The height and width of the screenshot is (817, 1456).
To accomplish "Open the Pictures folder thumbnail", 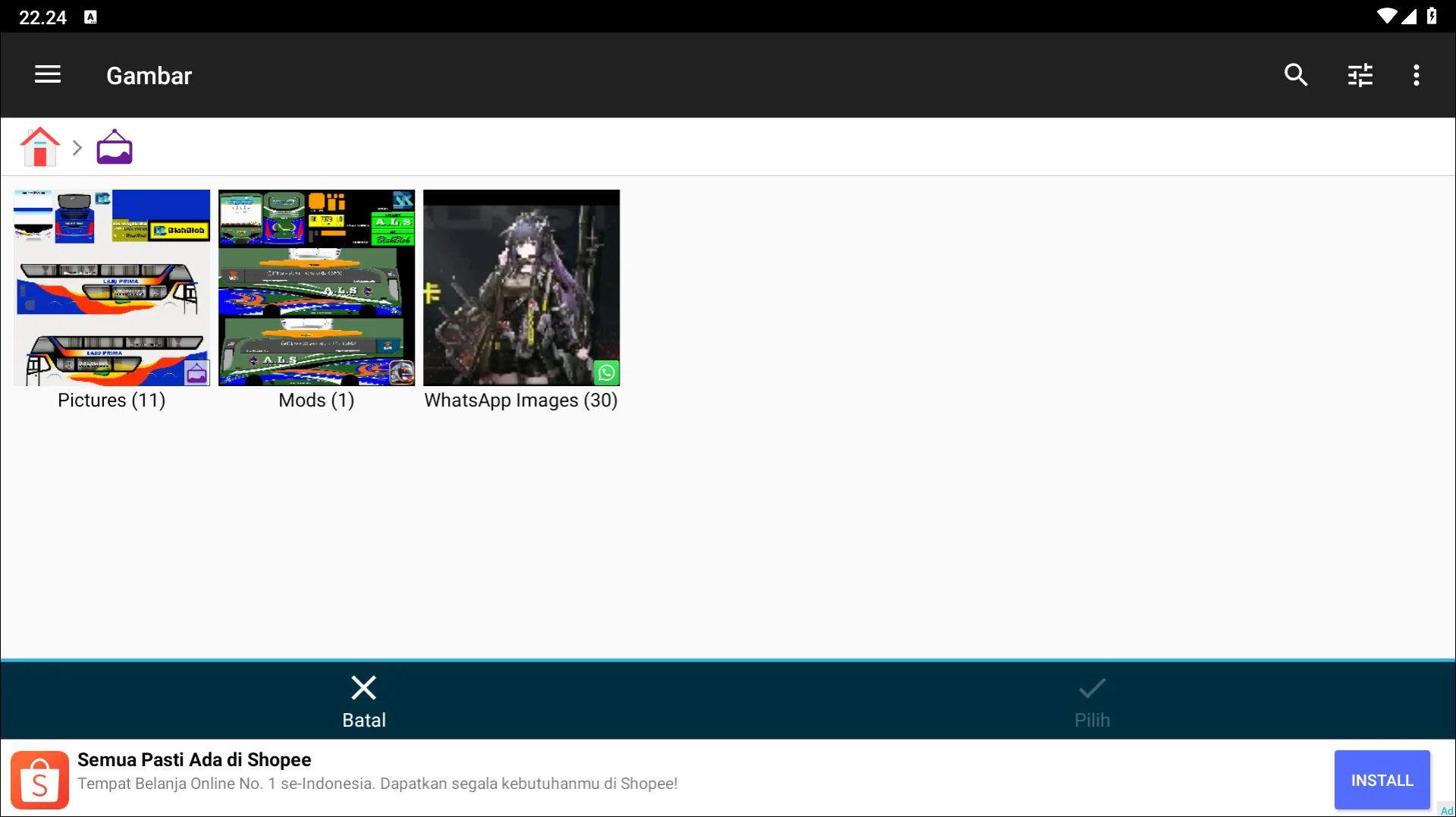I will [112, 288].
